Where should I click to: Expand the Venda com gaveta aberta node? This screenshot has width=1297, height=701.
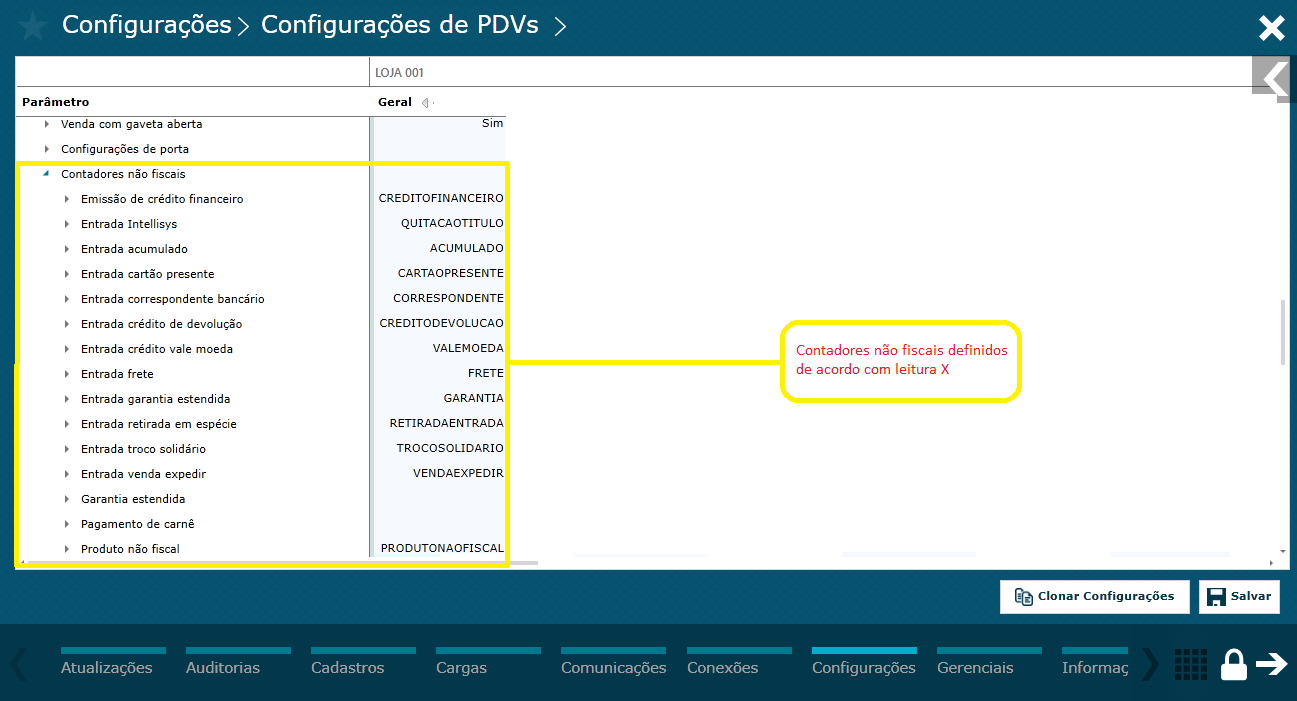coord(45,123)
